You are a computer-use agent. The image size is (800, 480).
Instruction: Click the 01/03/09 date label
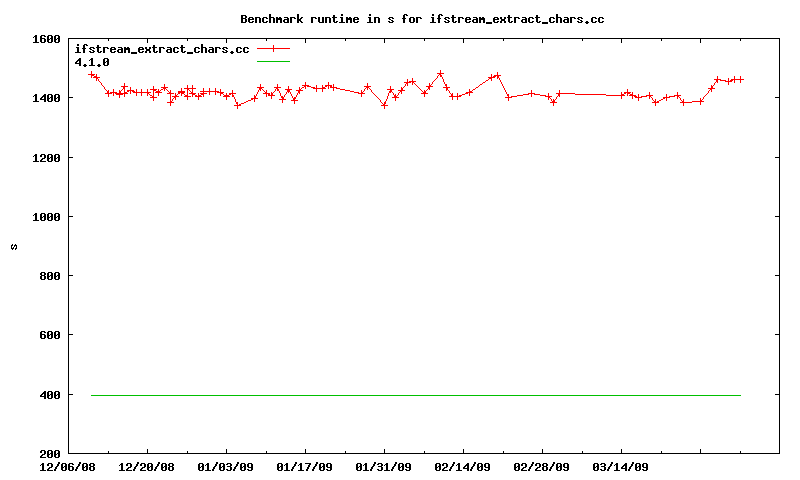pos(226,467)
